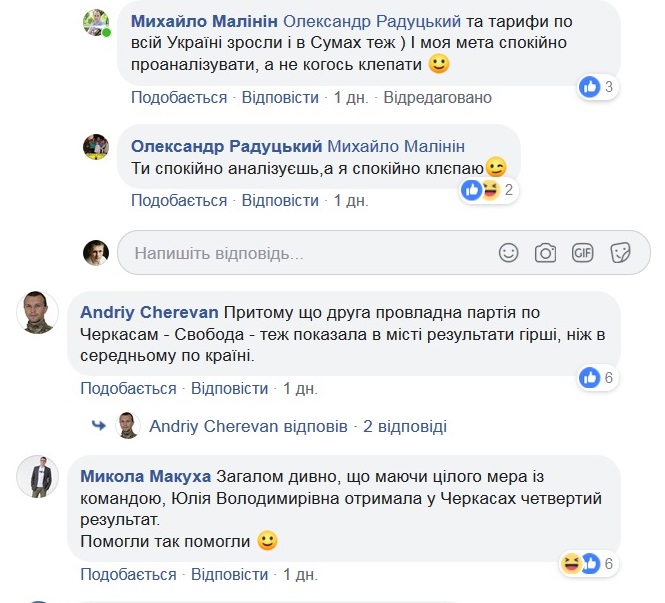Click 'Відредаговано' on Малінін's comment
The image size is (665, 603).
(x=438, y=97)
